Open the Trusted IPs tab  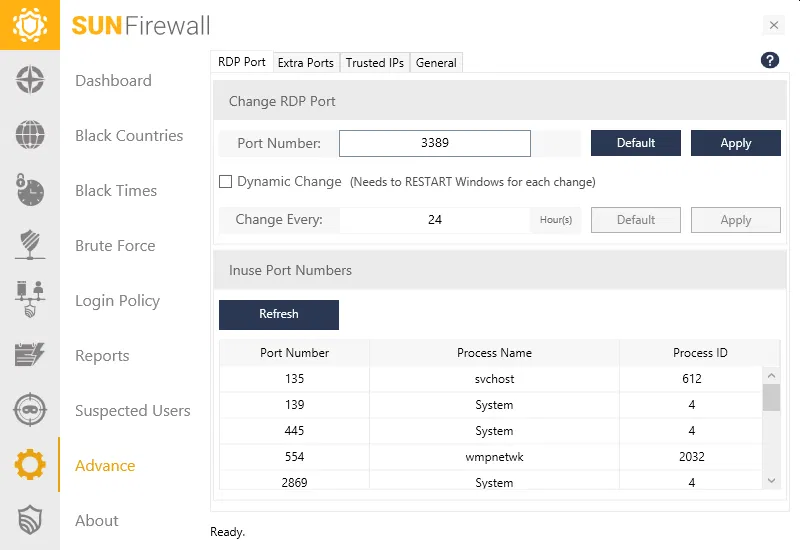[375, 63]
